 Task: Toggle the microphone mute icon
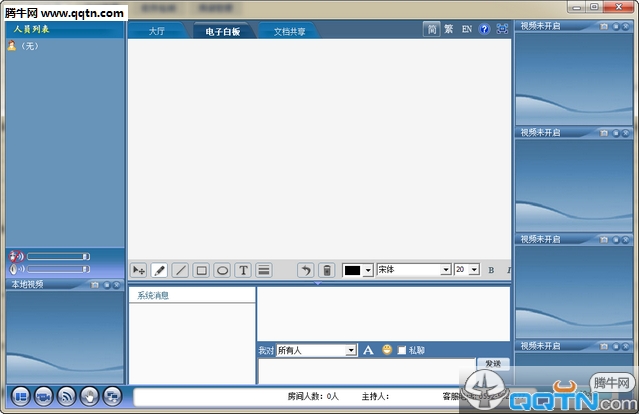click(x=16, y=268)
